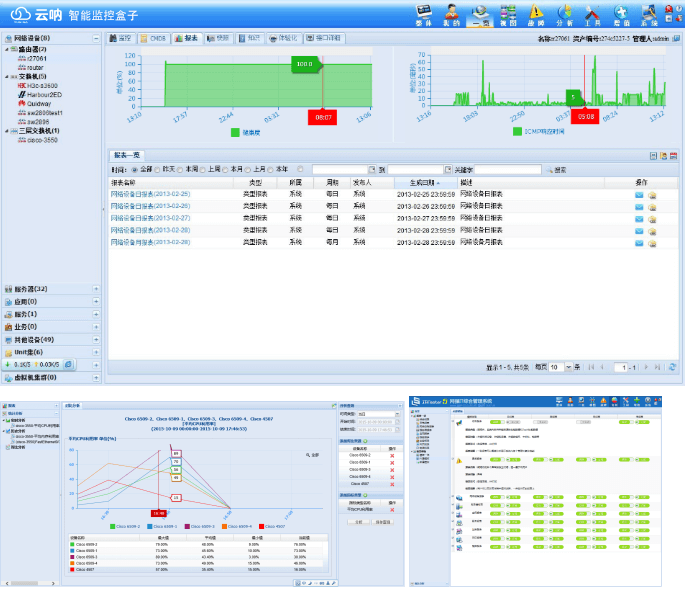This screenshot has height=590, width=685.
Task: Click the refresh icon in pagination bar
Action: tap(672, 367)
